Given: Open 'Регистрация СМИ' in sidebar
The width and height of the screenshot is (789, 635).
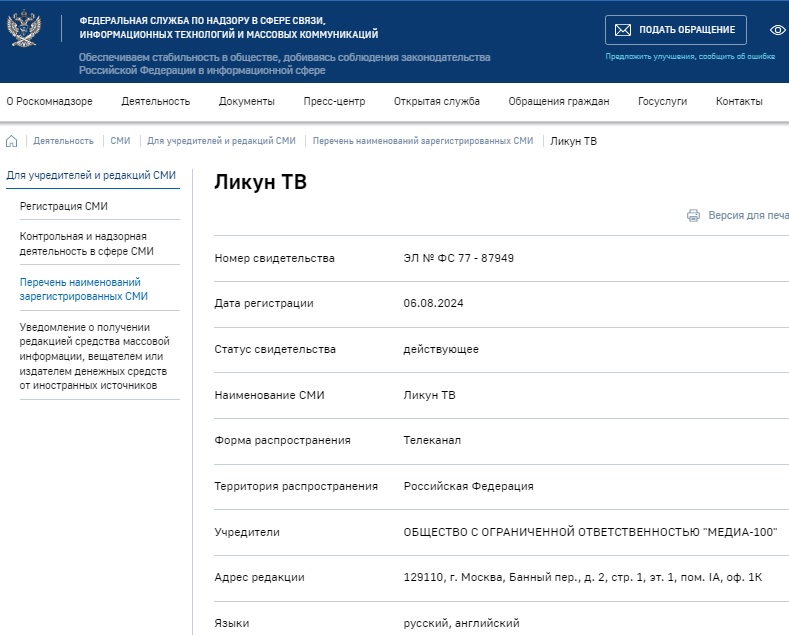Looking at the screenshot, I should pyautogui.click(x=64, y=206).
